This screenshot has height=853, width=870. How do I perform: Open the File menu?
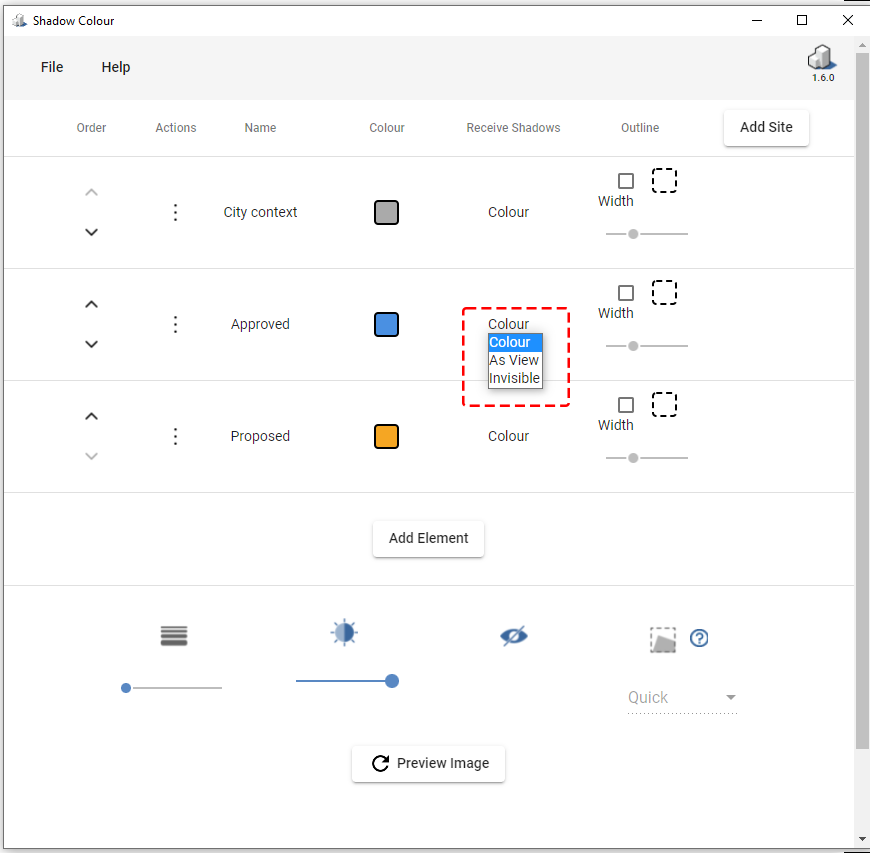tap(52, 67)
